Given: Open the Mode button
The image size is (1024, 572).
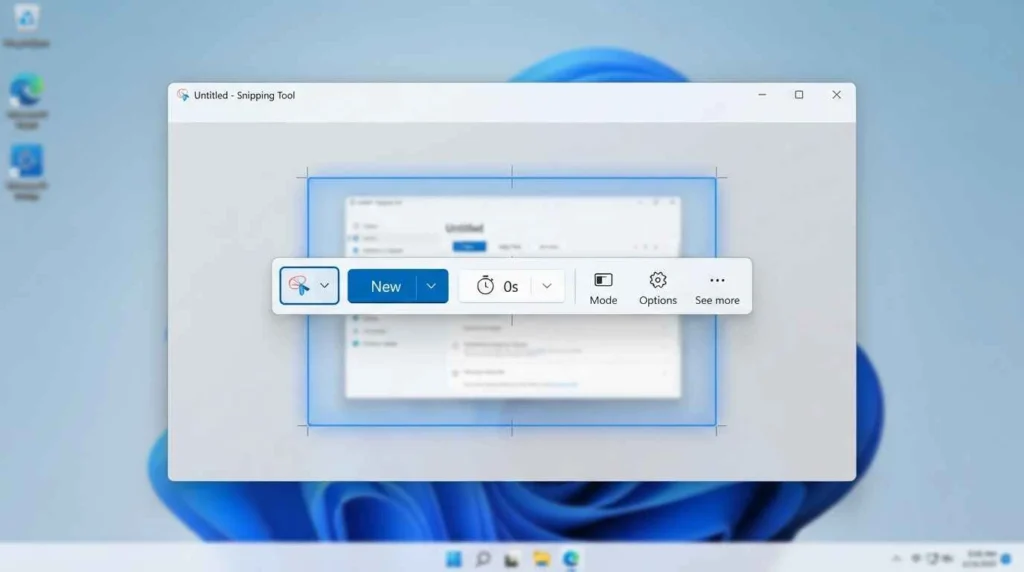Looking at the screenshot, I should (603, 289).
